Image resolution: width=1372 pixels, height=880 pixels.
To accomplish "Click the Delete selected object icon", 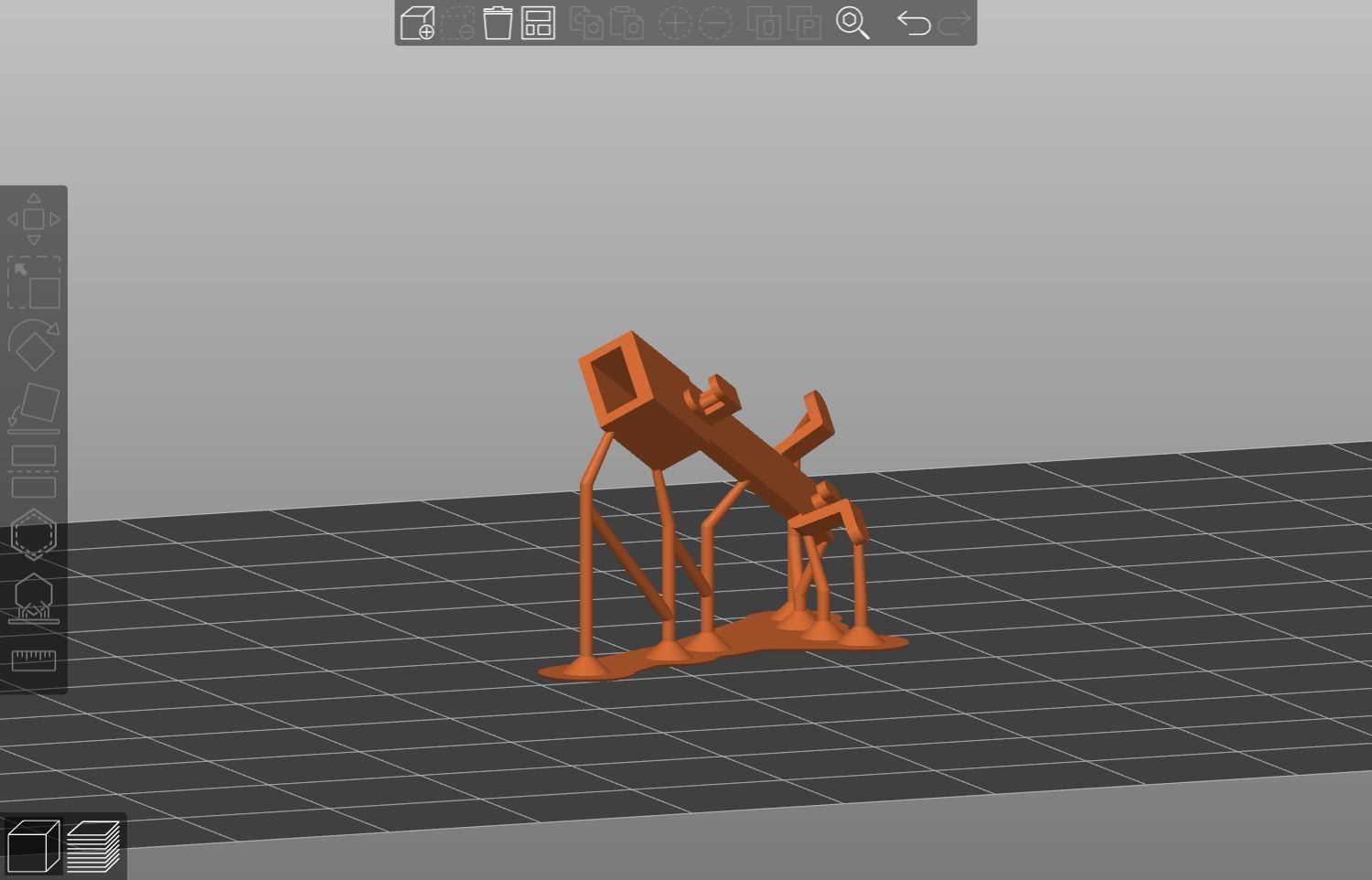I will [x=457, y=23].
